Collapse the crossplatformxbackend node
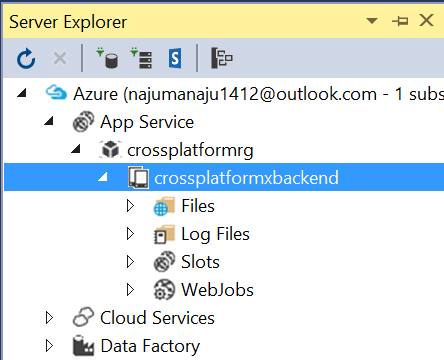444x360 pixels. coord(103,177)
